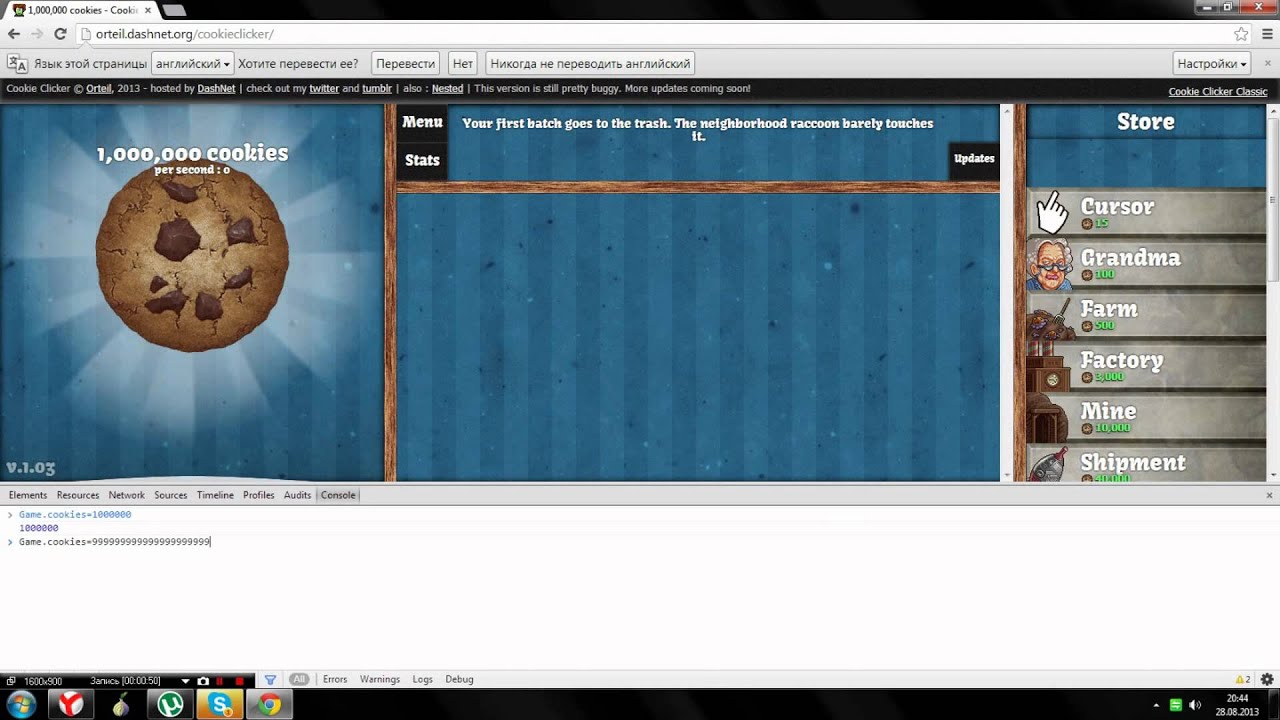Open the DashNet link
Screen dimensions: 1280x720
tap(216, 89)
